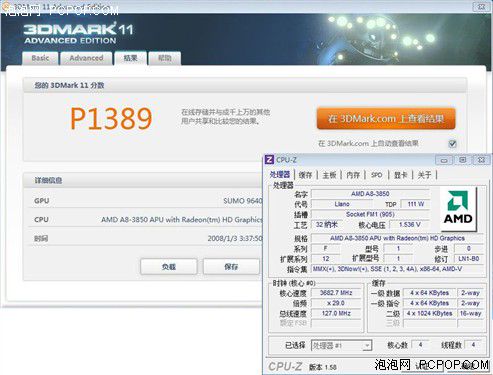Click the CPU-Z maximize button
Viewport: 493px width, 375px height.
coord(462,160)
